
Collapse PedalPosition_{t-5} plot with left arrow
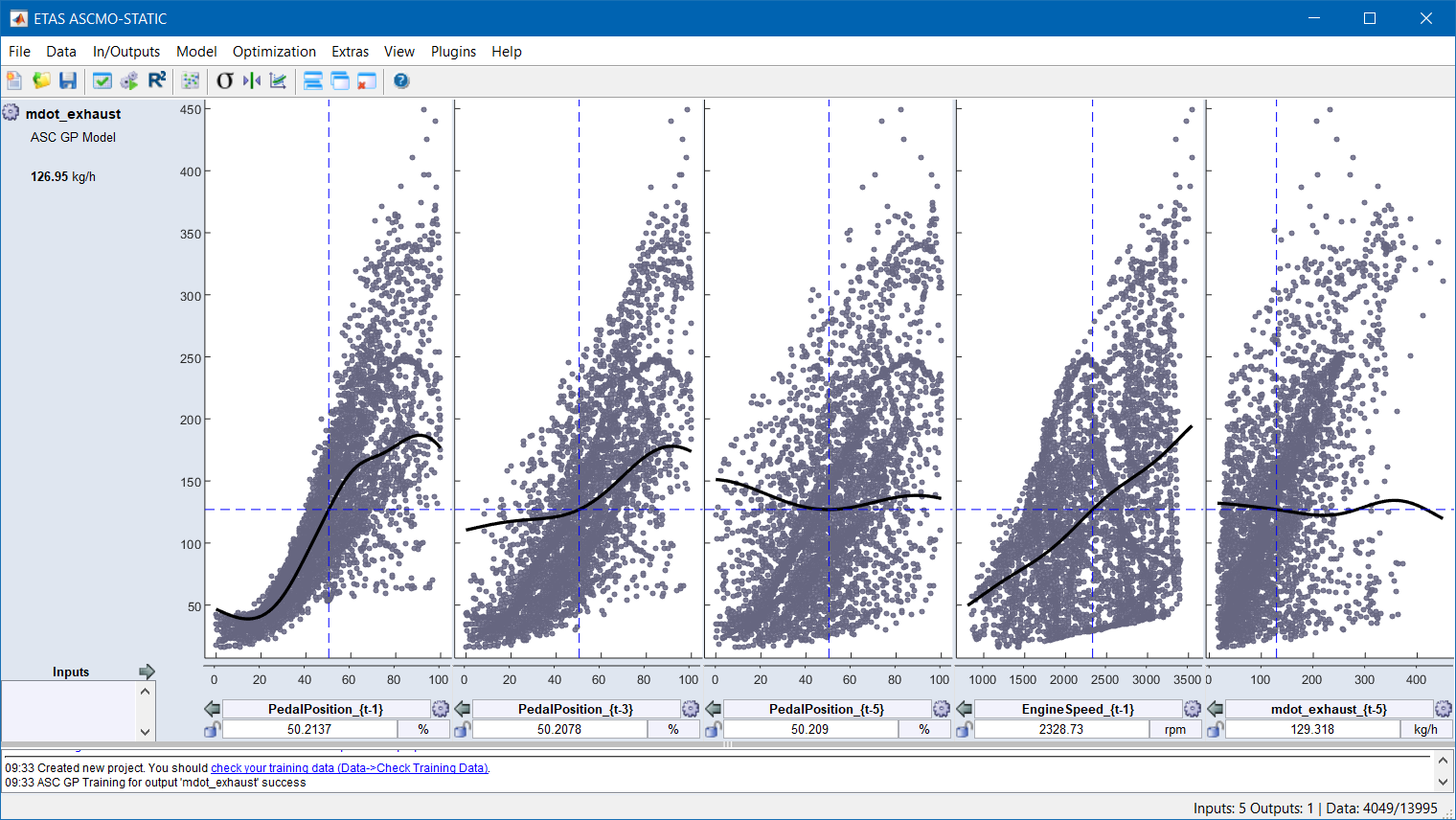714,709
